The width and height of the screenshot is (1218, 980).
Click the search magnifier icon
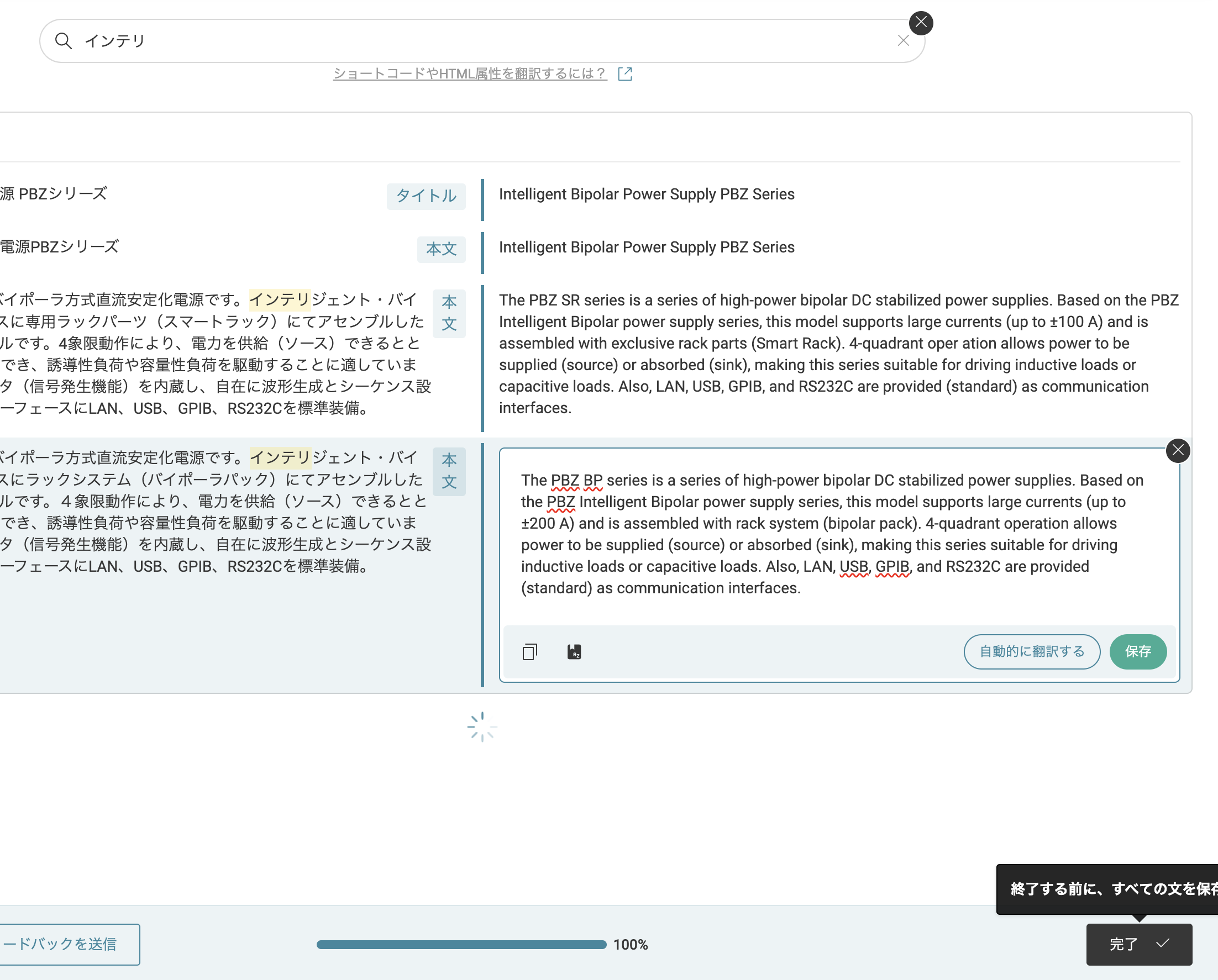(x=63, y=41)
